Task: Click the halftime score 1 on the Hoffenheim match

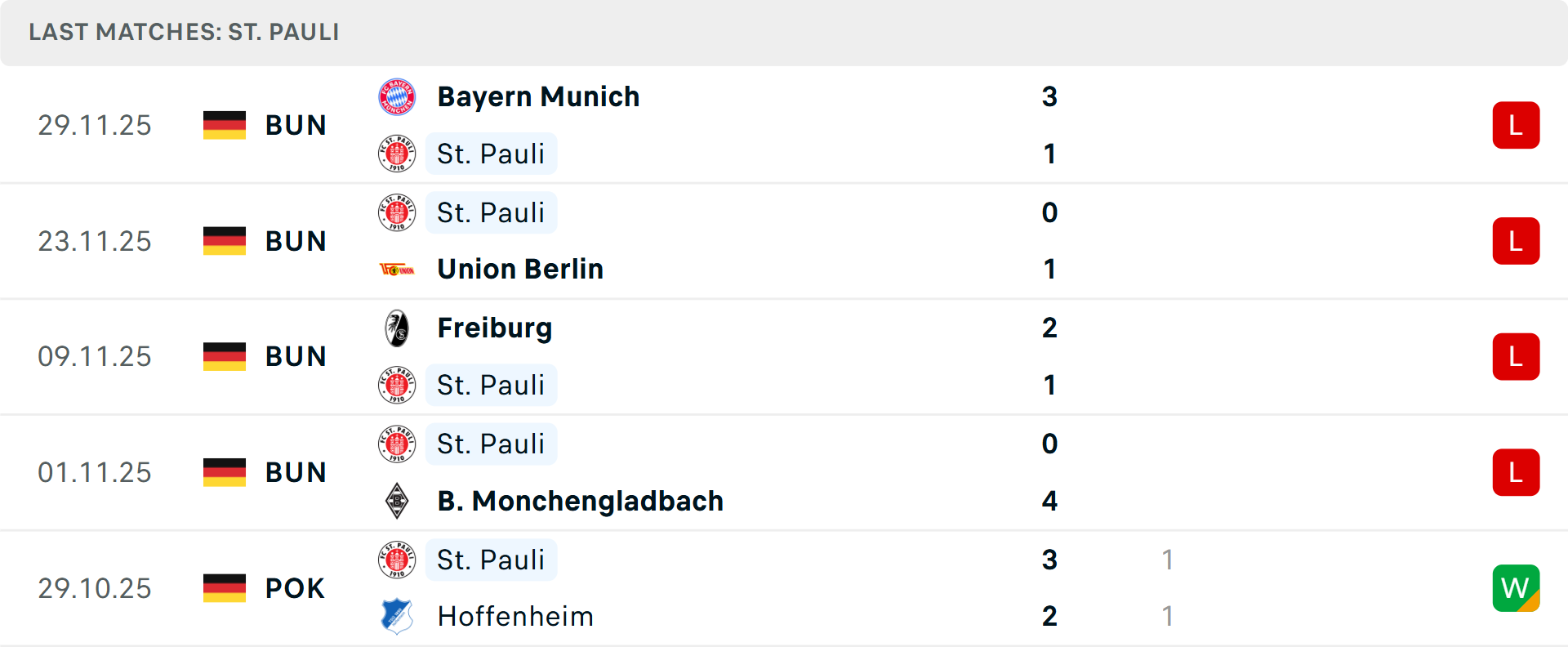Action: (1168, 617)
